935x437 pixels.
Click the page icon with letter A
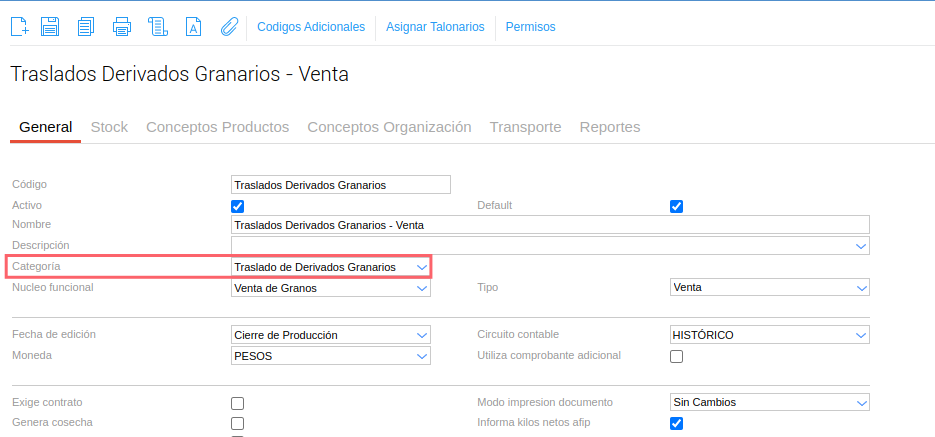coord(194,27)
